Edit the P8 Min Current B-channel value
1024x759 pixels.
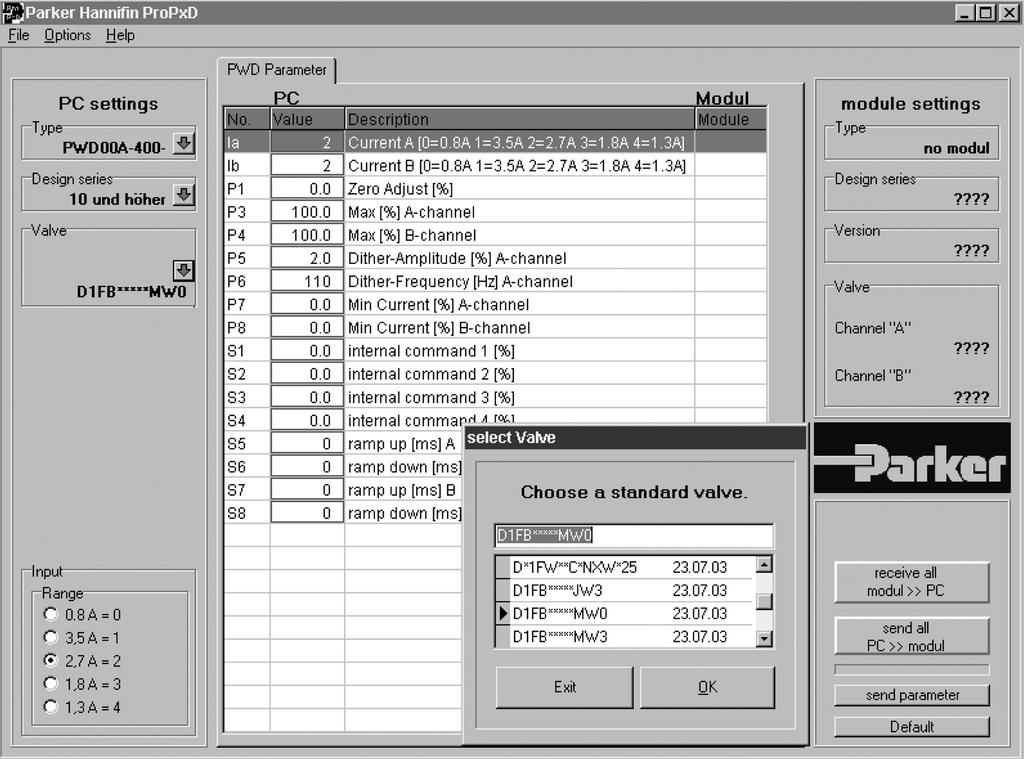307,328
